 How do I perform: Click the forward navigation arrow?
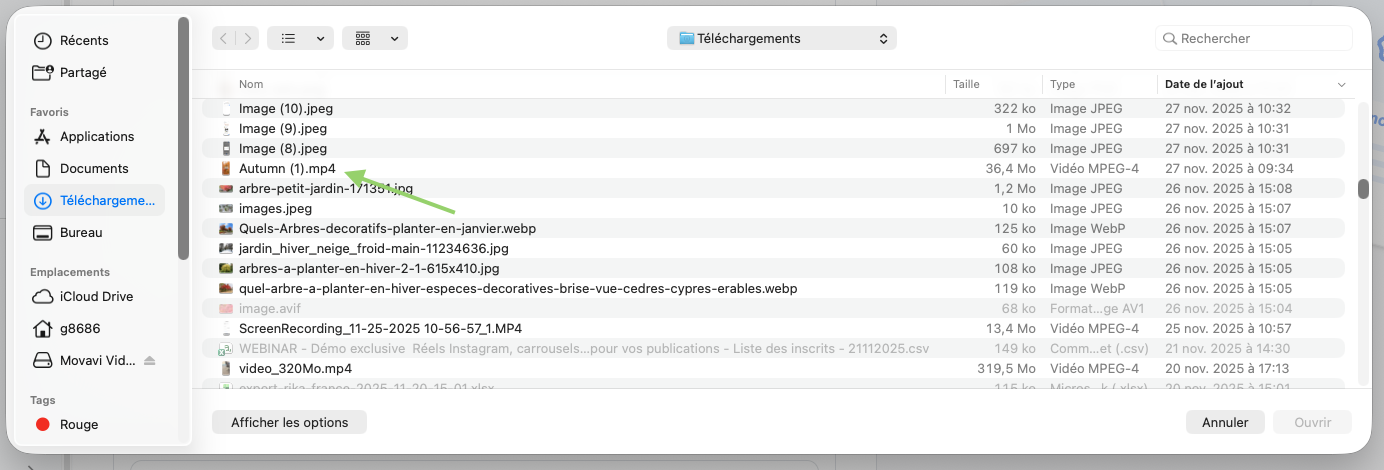[247, 38]
